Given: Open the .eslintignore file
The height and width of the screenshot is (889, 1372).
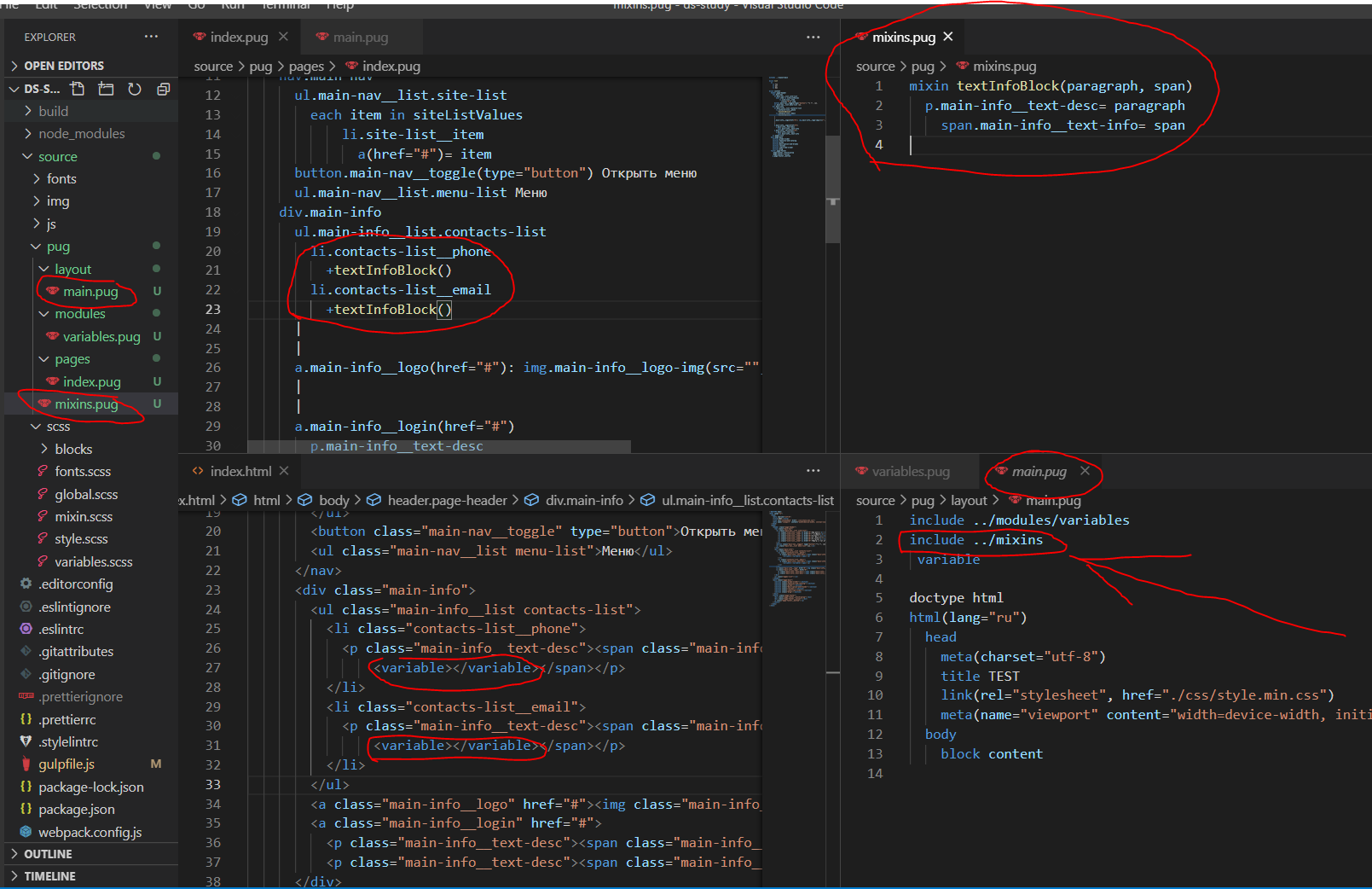Looking at the screenshot, I should point(74,607).
